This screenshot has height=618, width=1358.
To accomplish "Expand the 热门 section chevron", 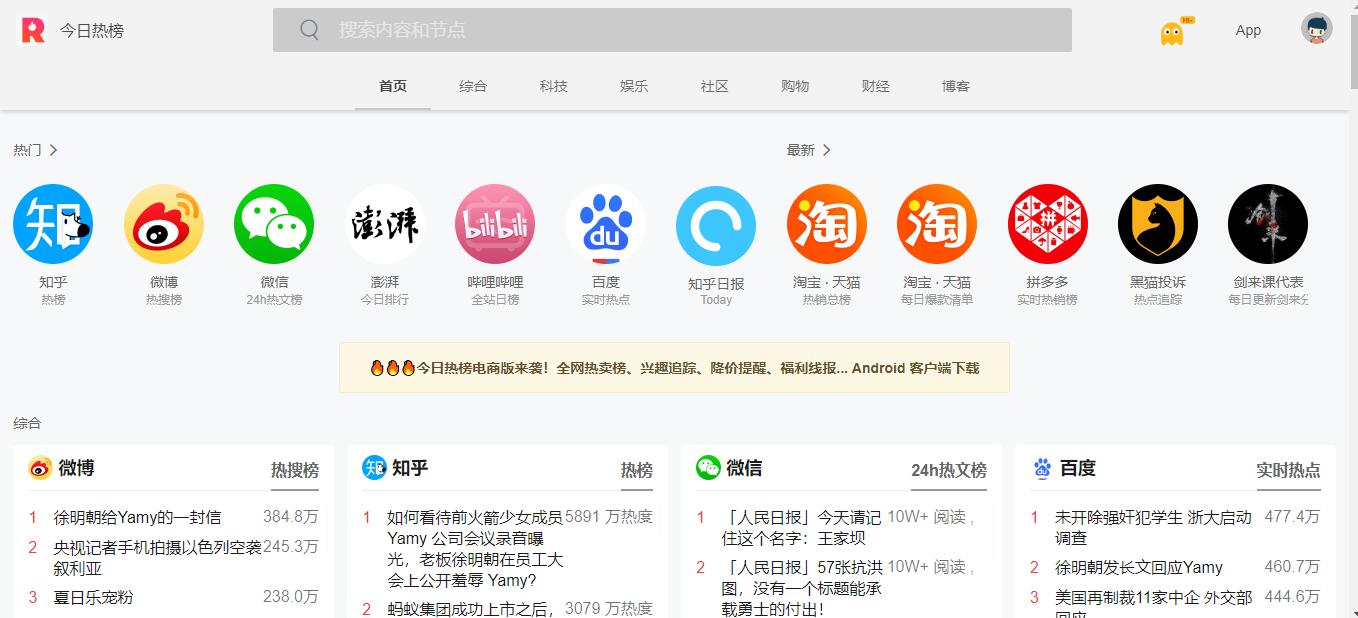I will (54, 150).
